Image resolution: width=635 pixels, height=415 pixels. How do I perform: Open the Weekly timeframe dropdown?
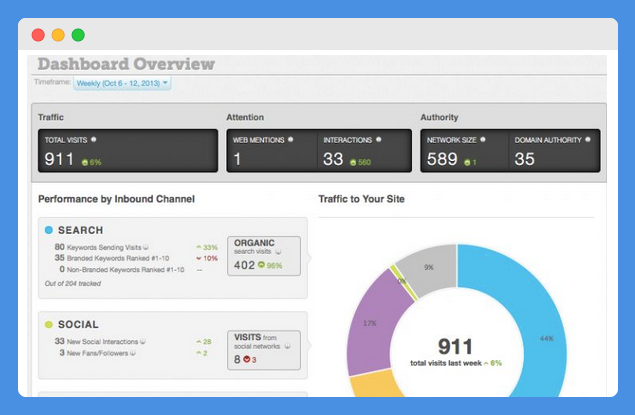tap(122, 83)
